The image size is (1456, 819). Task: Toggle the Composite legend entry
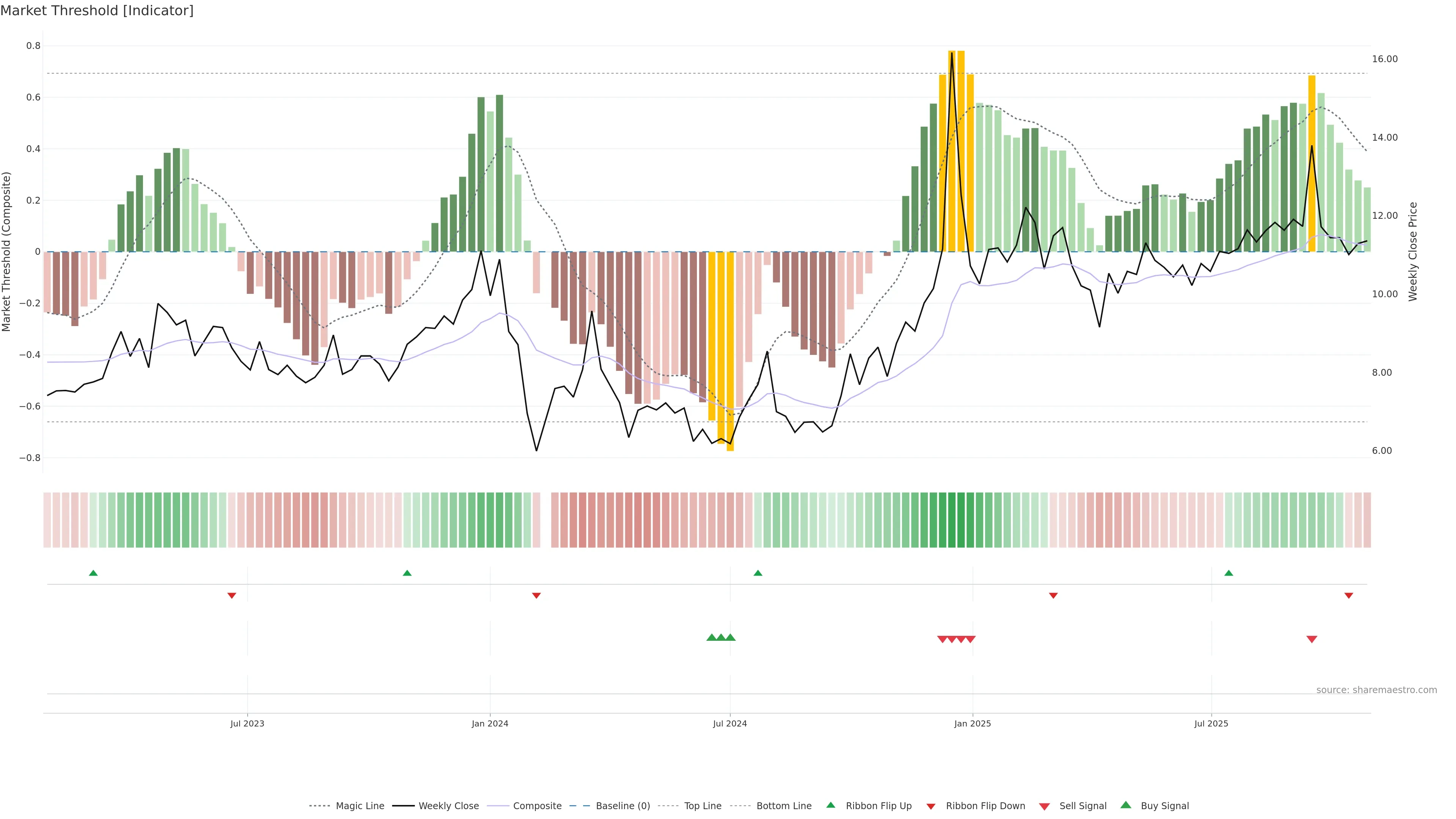tap(537, 806)
